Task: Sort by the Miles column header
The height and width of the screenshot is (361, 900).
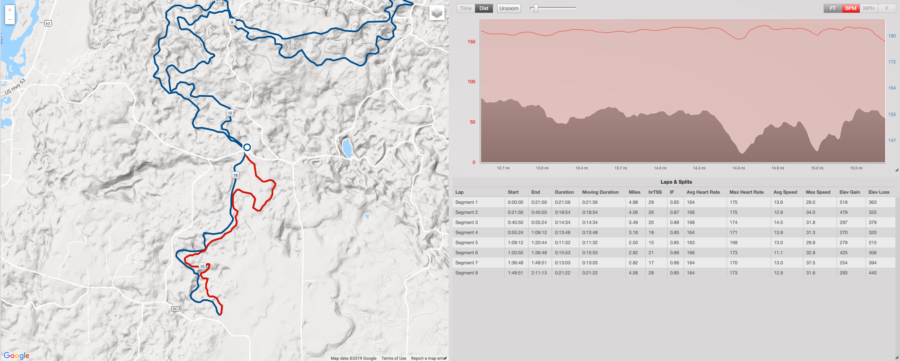Action: [x=634, y=192]
